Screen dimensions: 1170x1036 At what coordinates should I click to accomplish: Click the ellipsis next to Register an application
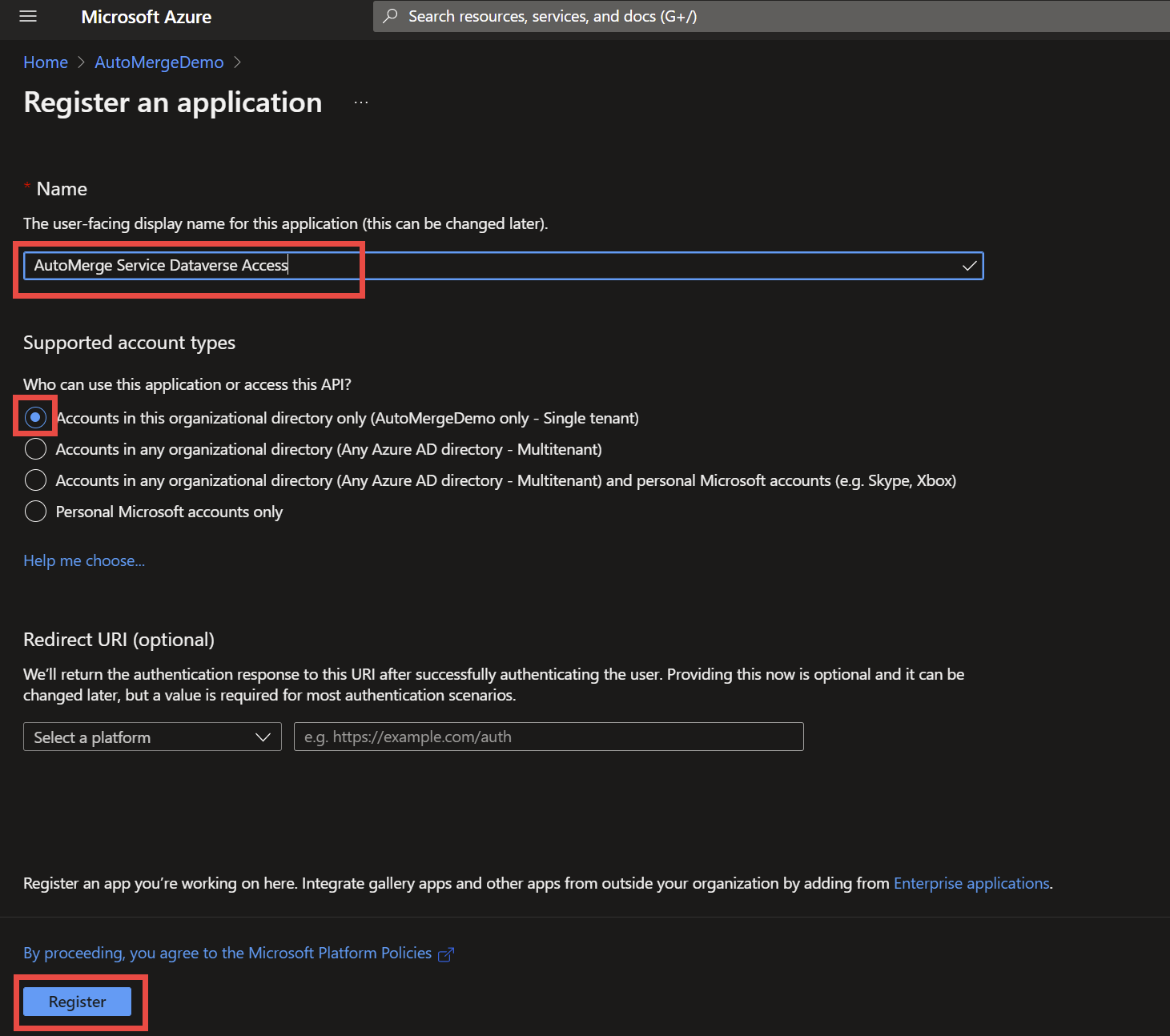coord(361,102)
